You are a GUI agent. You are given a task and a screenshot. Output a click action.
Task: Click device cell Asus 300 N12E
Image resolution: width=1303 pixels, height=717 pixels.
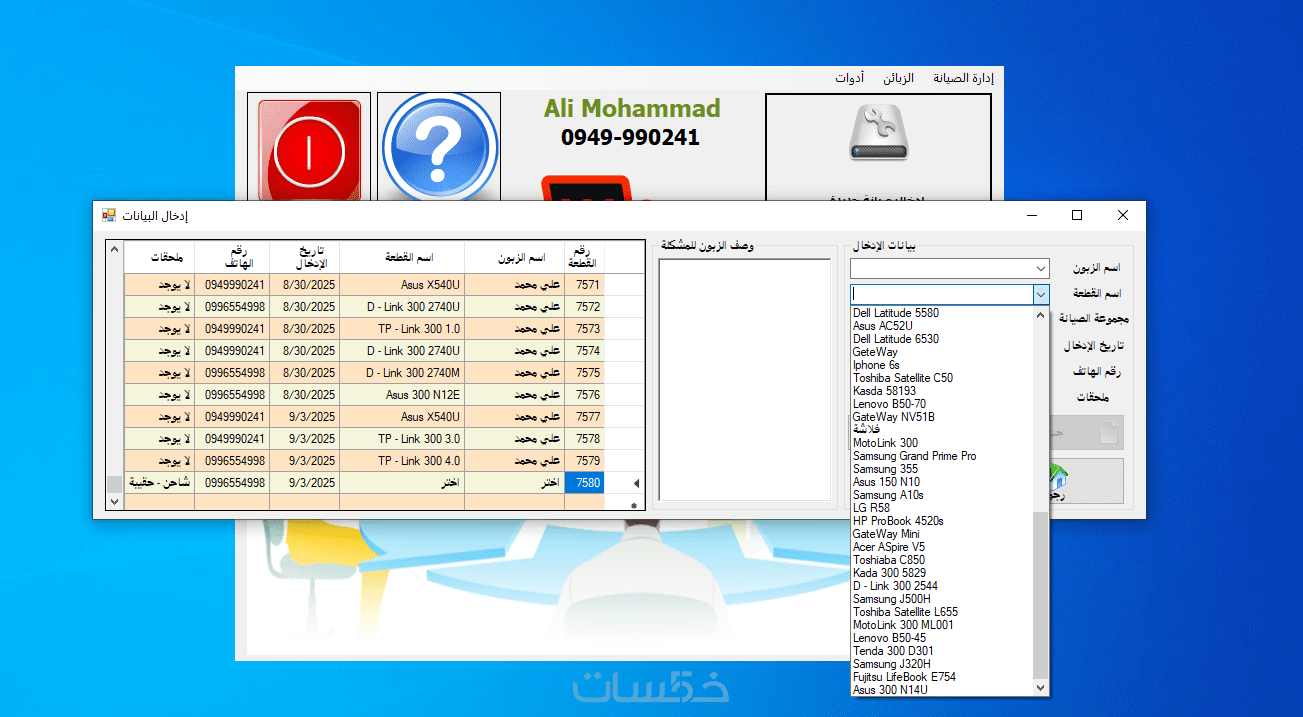(402, 395)
